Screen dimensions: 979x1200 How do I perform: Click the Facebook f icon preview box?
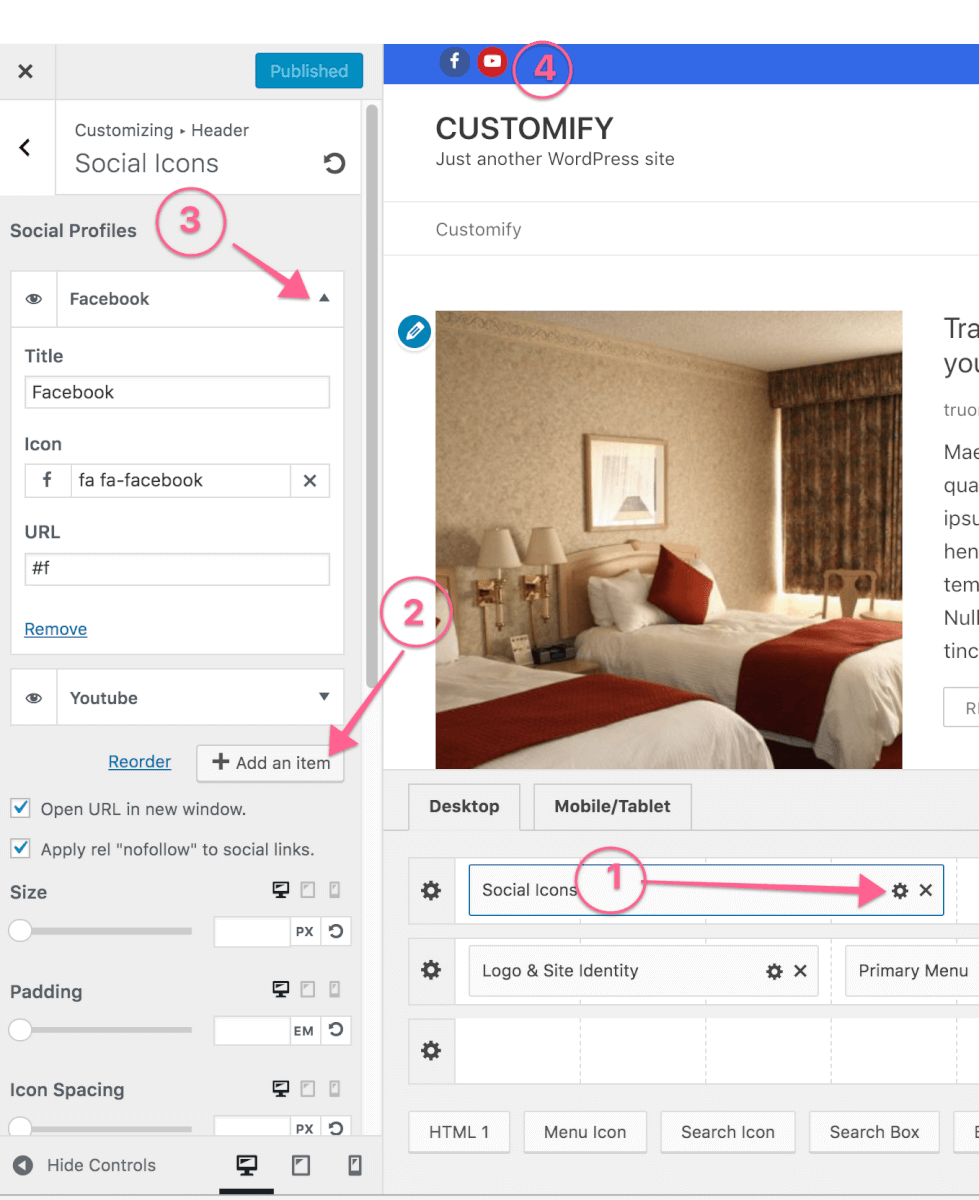point(47,480)
